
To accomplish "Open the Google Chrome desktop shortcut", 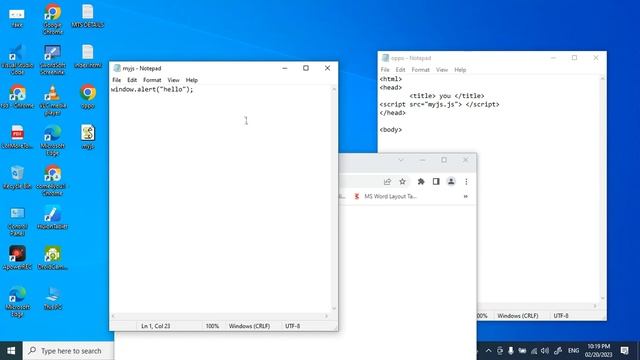I will [x=53, y=19].
